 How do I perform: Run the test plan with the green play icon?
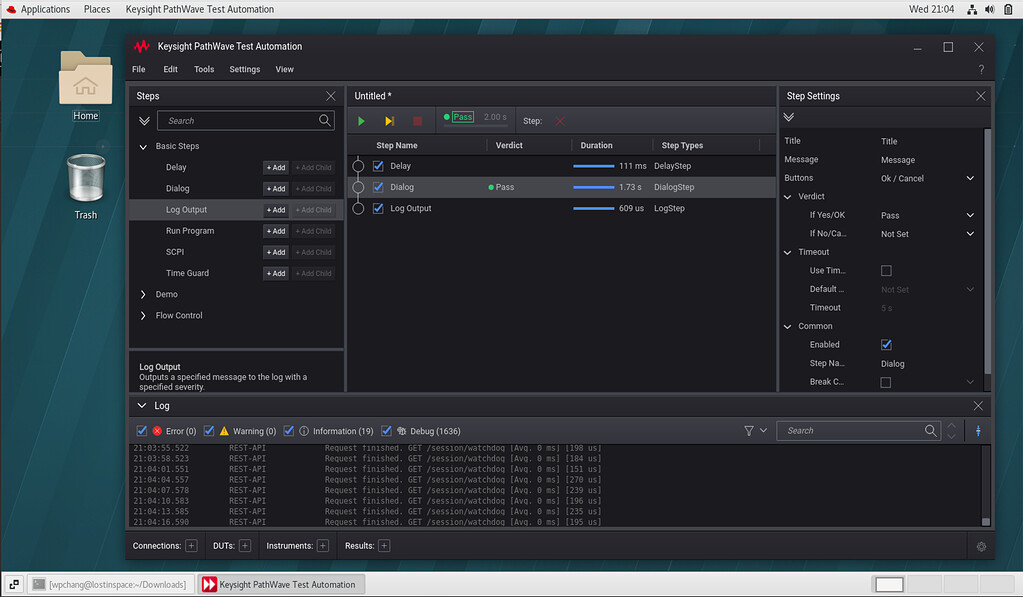(360, 120)
